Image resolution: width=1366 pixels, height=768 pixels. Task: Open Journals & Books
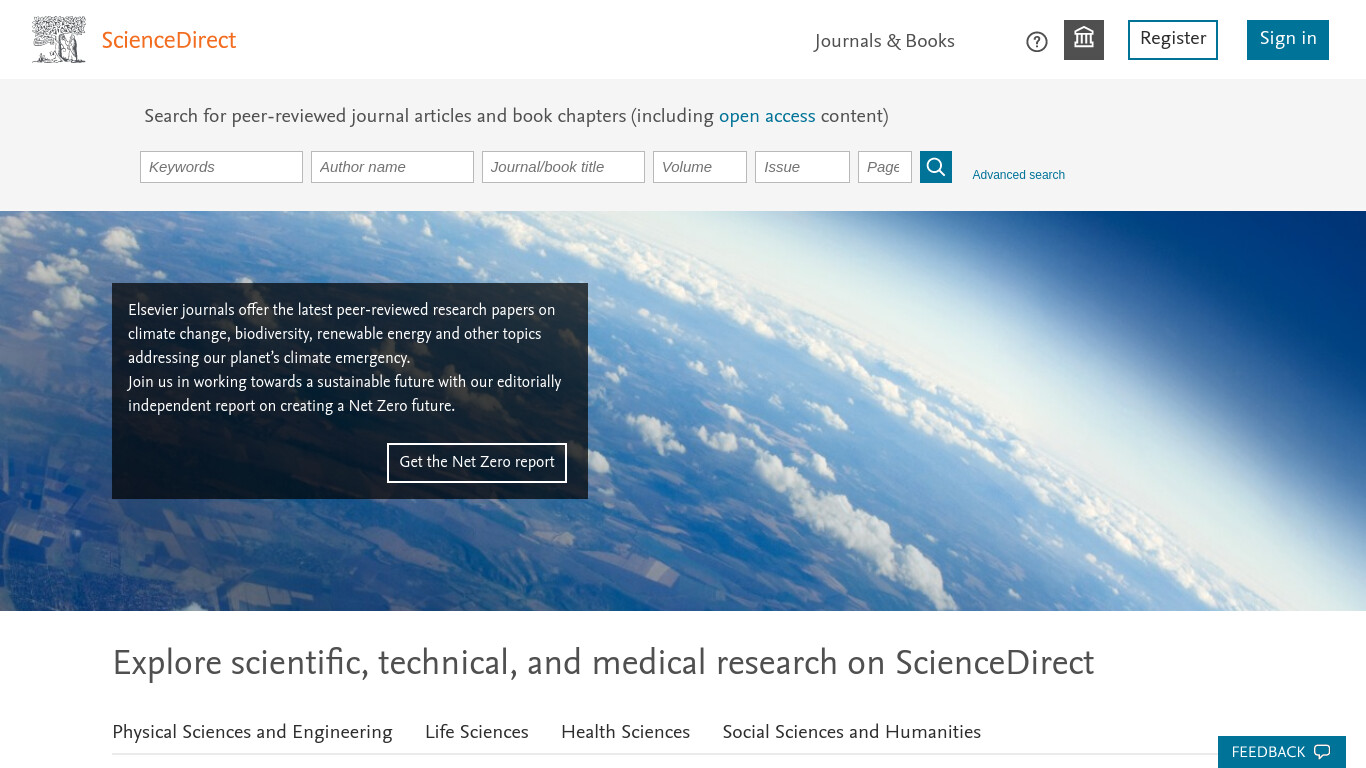tap(885, 41)
